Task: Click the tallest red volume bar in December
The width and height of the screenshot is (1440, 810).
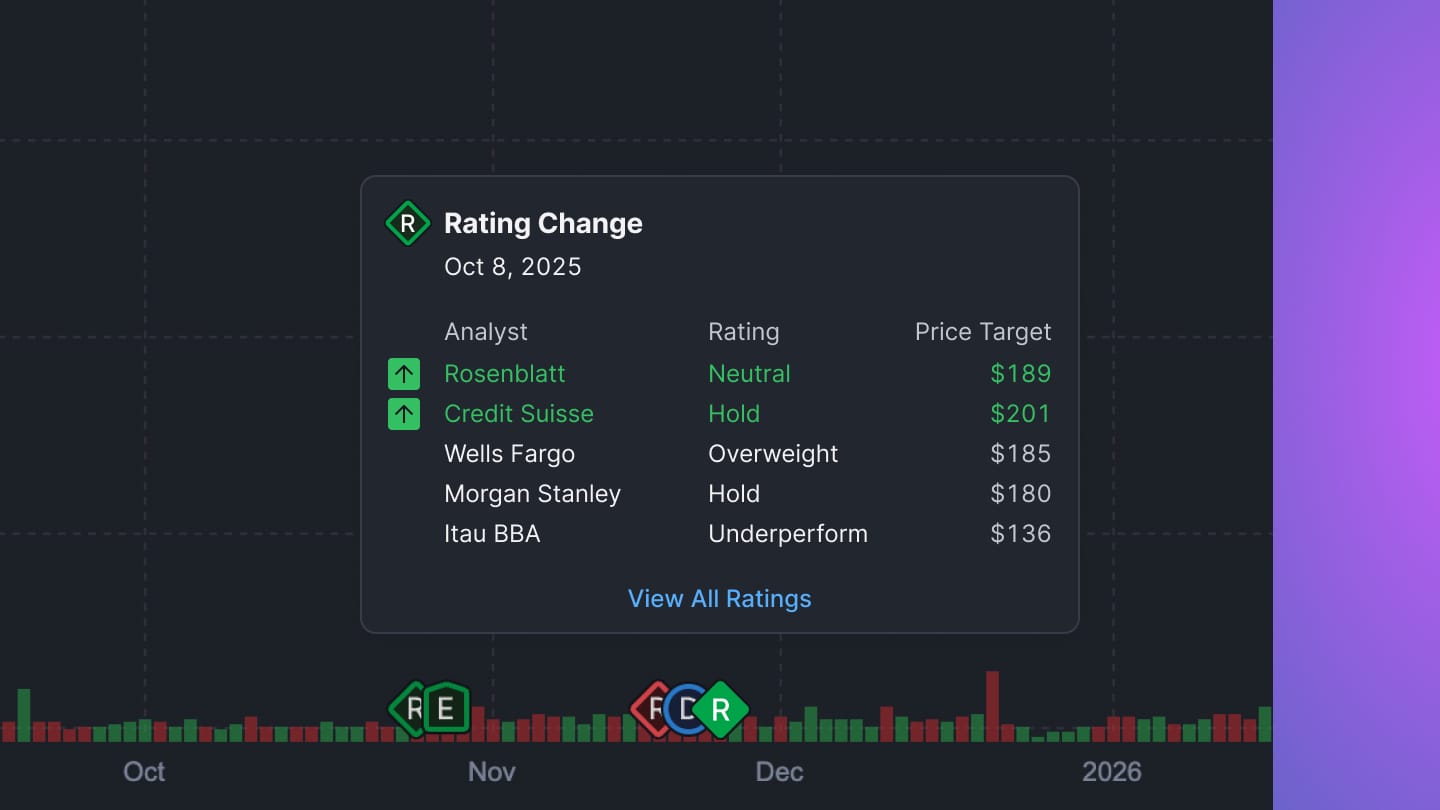Action: pos(992,706)
